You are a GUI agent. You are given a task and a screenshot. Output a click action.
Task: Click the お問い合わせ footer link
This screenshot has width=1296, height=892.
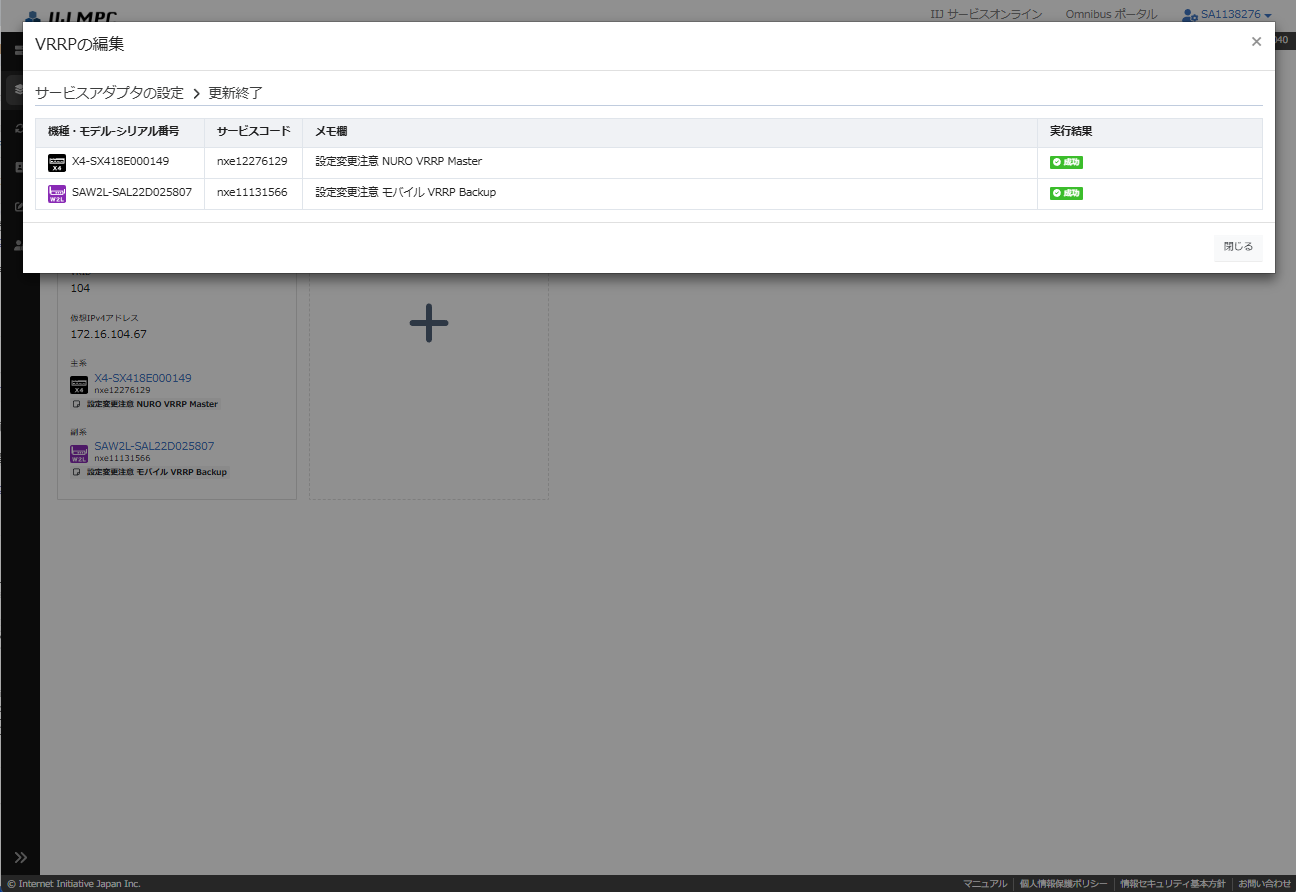pos(1264,884)
